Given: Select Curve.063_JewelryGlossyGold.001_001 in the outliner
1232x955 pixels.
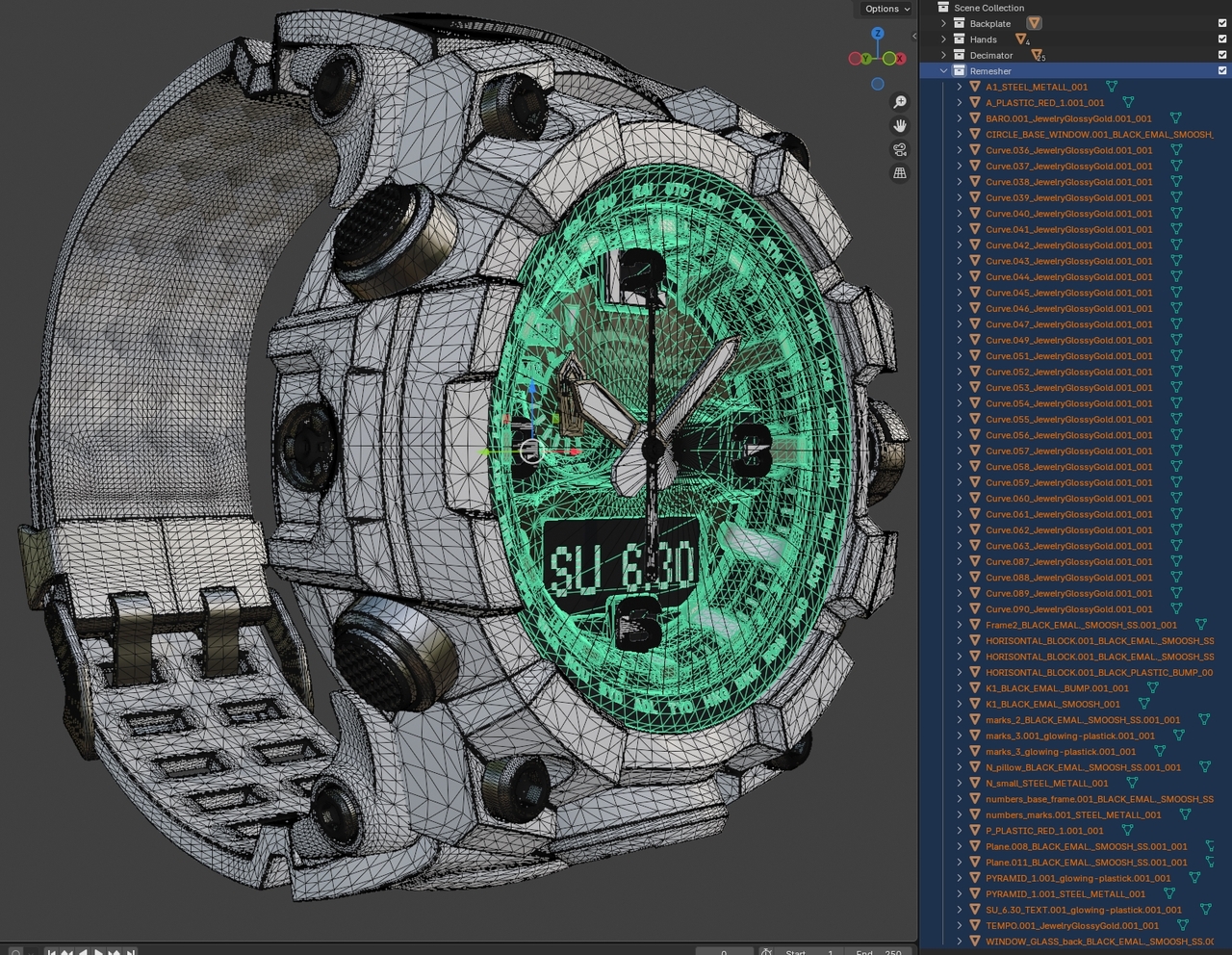Looking at the screenshot, I should [x=1068, y=546].
